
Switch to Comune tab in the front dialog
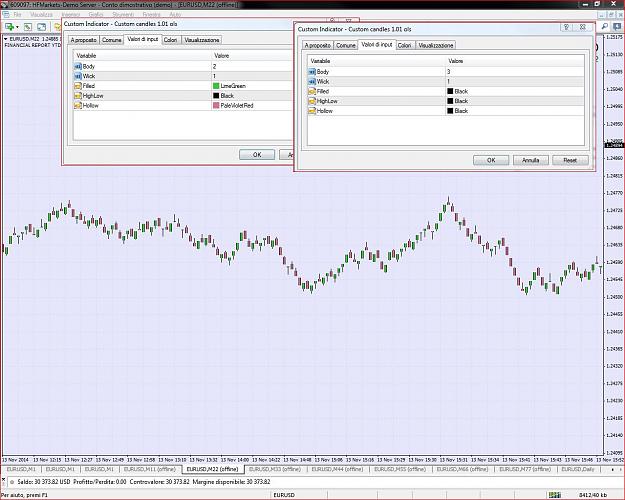[x=346, y=45]
